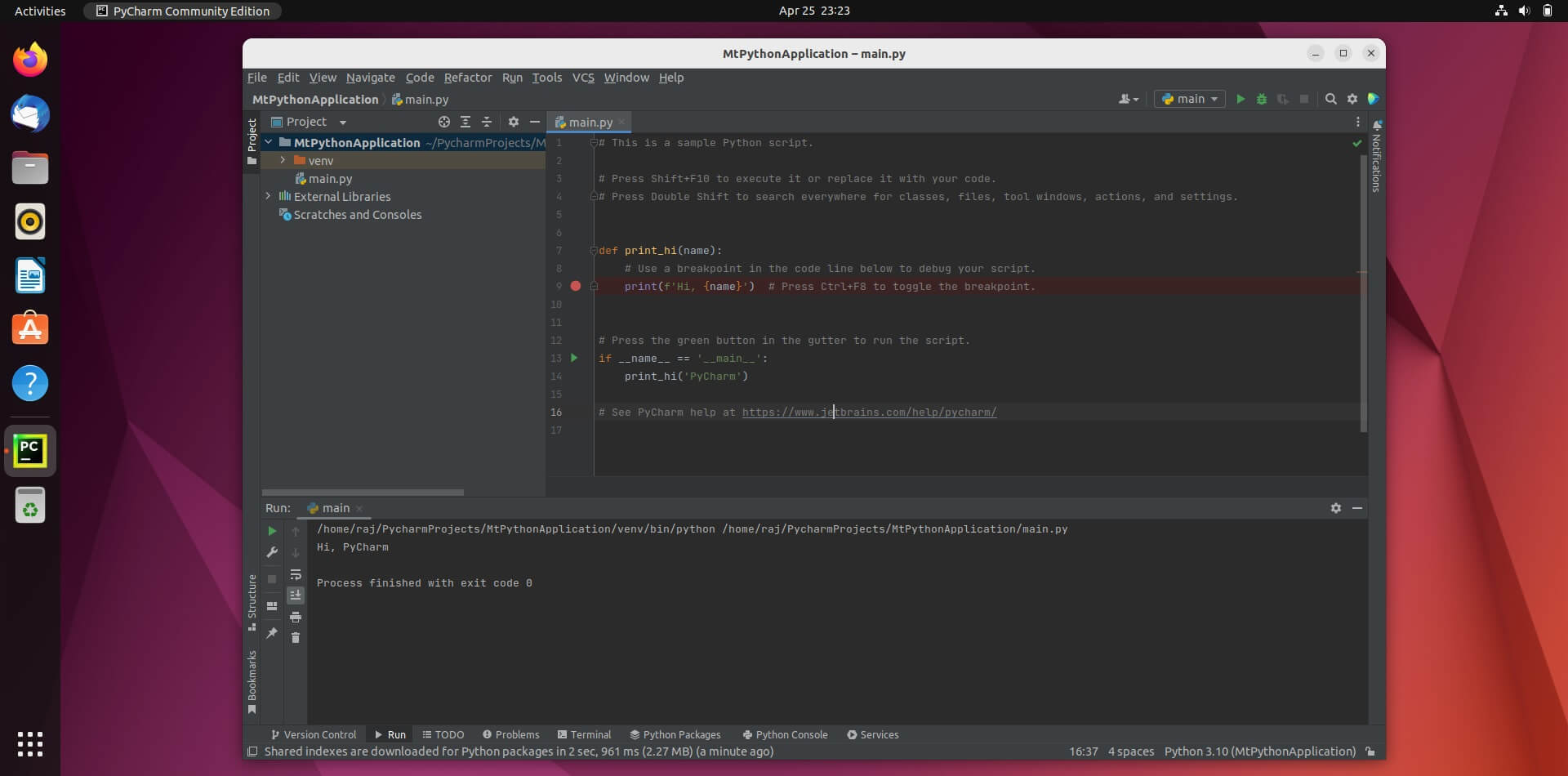1568x776 pixels.
Task: Rerun the script in Run panel
Action: pos(272,531)
